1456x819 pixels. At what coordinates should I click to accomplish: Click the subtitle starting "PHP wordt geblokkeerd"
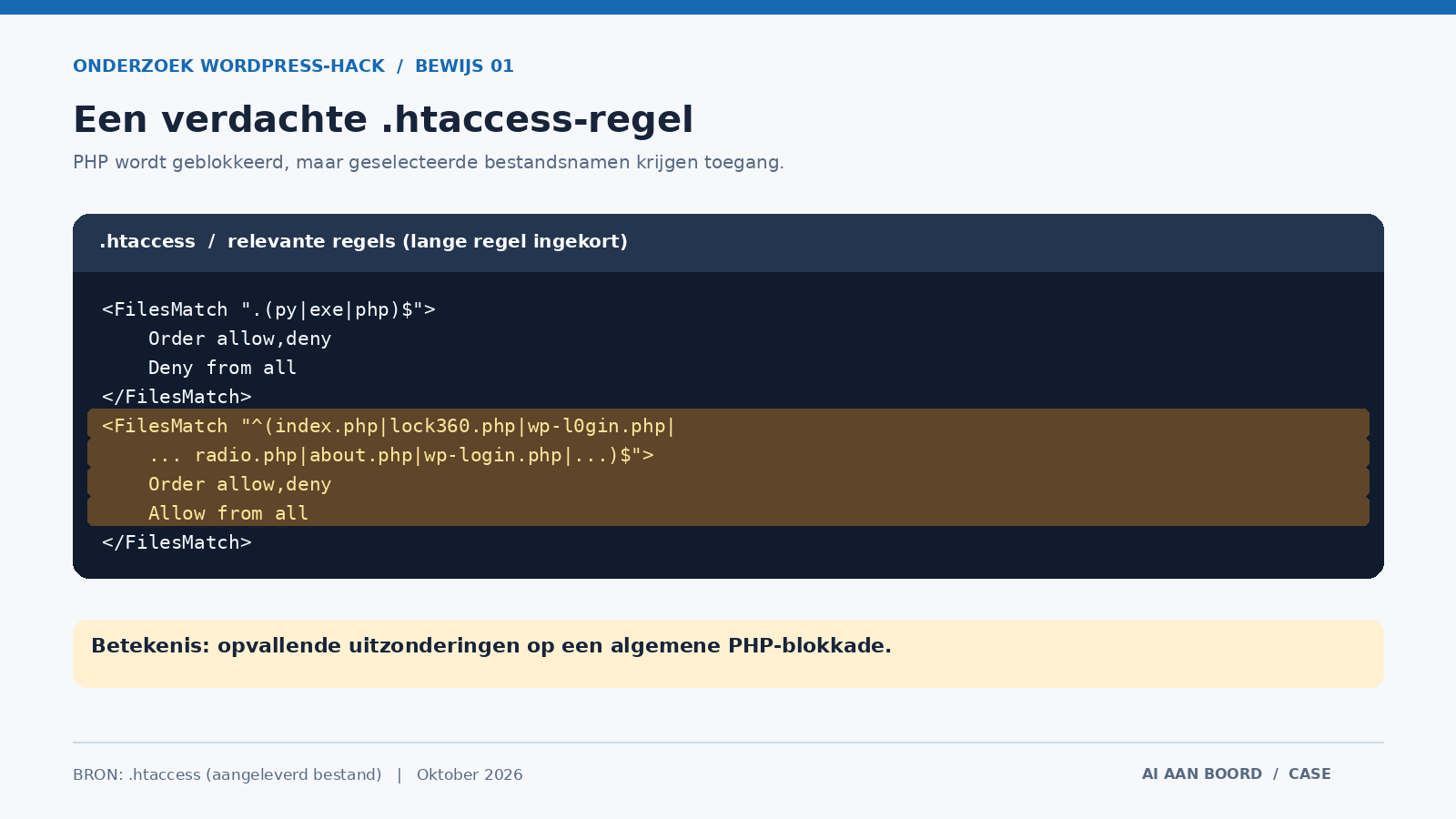pos(428,163)
